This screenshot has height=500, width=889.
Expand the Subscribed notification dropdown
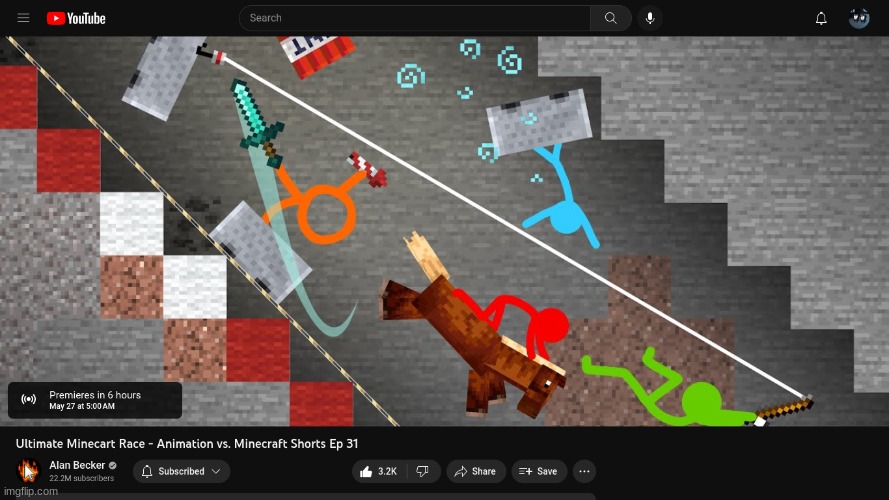[181, 471]
